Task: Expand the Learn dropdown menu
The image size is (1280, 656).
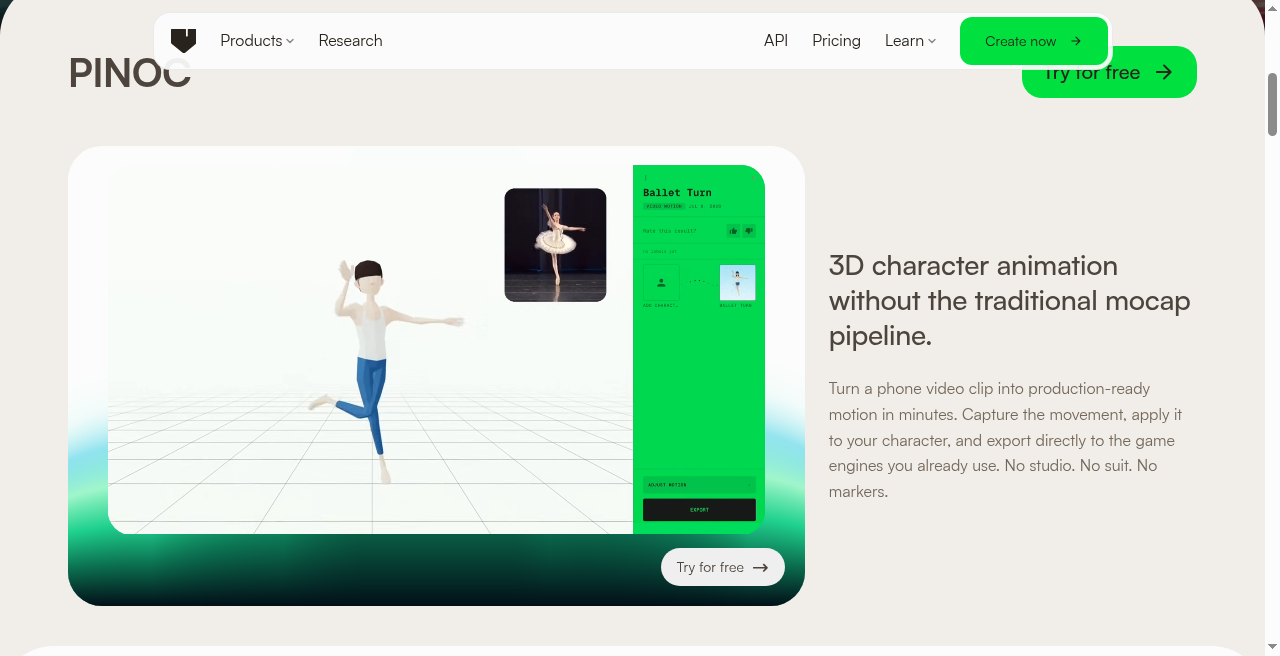Action: click(910, 41)
